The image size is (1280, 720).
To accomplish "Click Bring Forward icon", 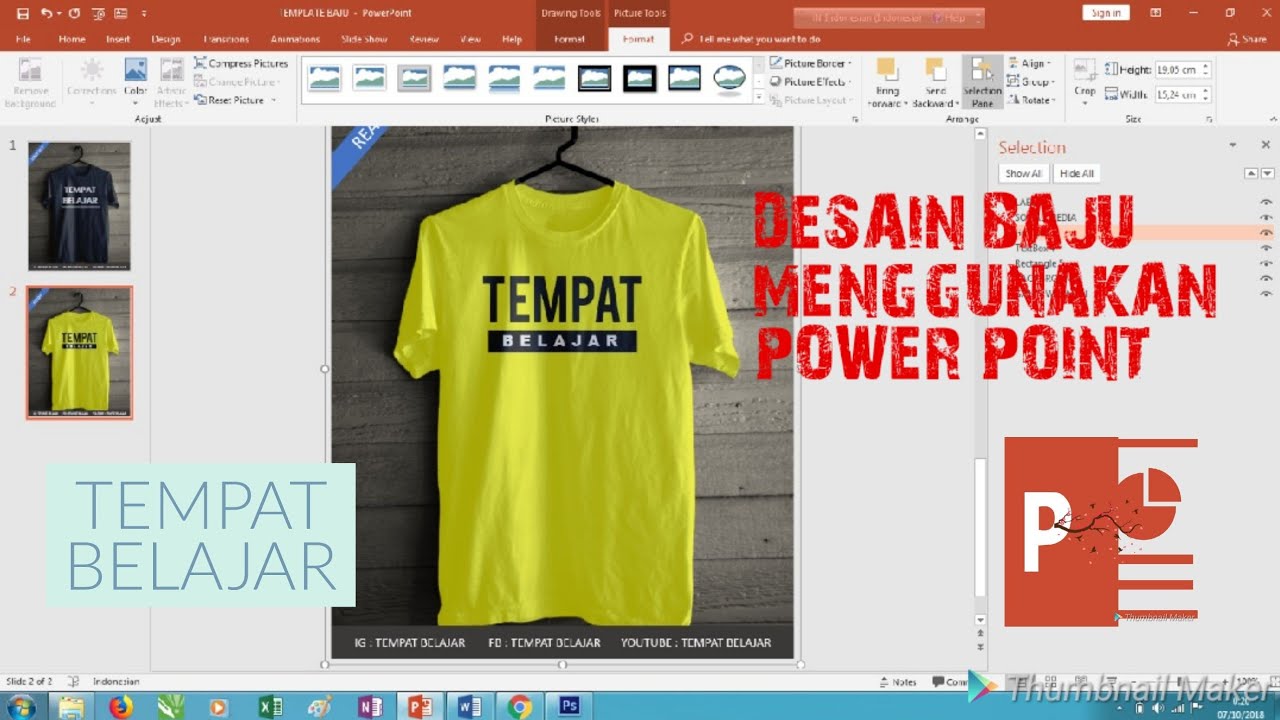I will coord(886,69).
